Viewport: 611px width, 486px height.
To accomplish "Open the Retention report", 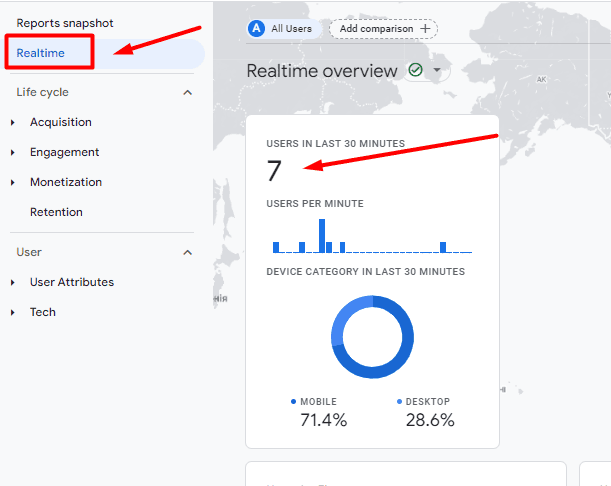I will tap(56, 212).
